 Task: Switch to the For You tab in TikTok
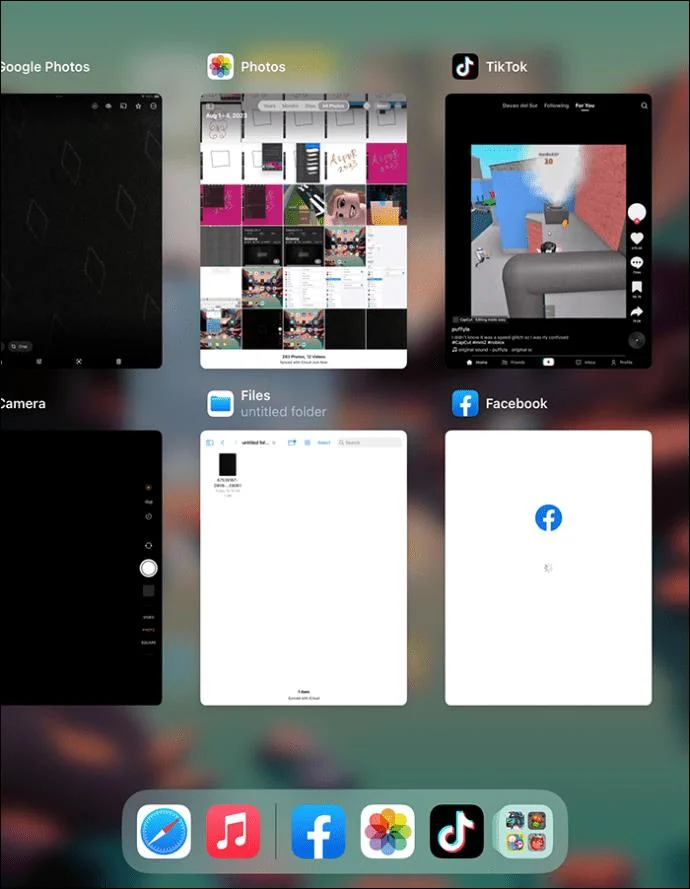pos(585,105)
